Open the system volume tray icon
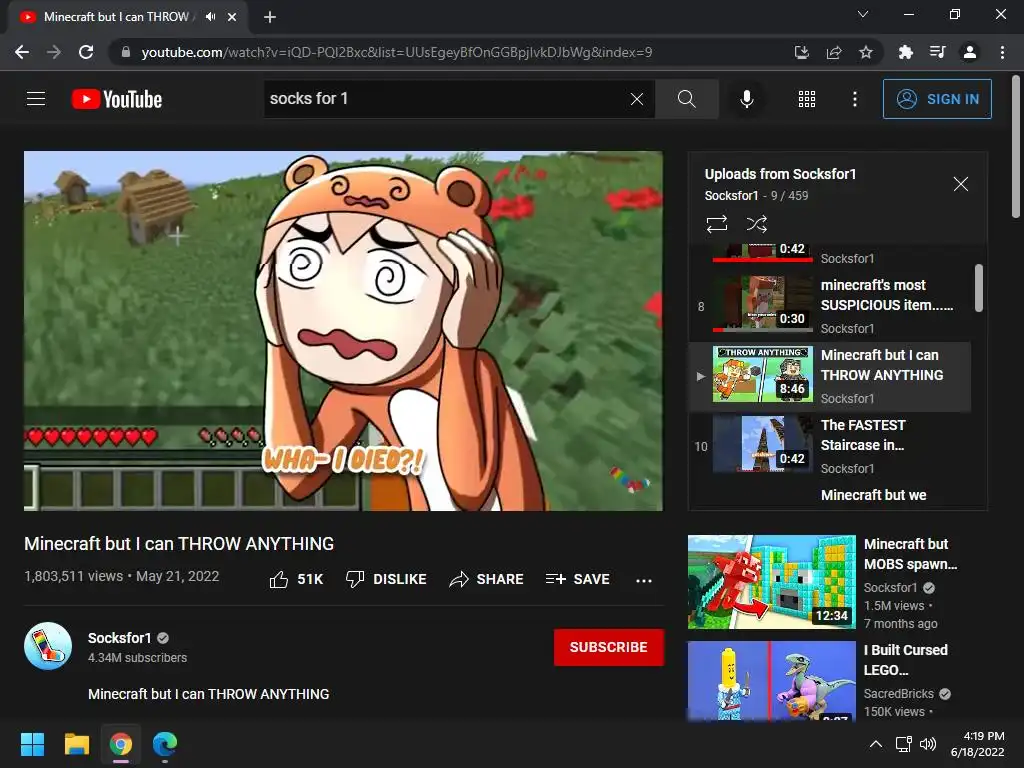Screen dimensions: 1024x768 (927, 744)
